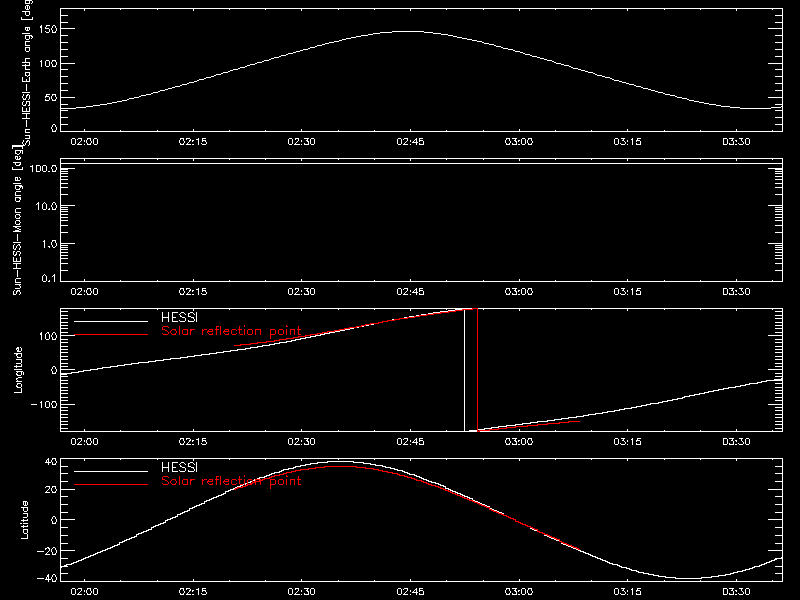
Task: Click the -40 tick on Latitude axis
Action: (47, 578)
